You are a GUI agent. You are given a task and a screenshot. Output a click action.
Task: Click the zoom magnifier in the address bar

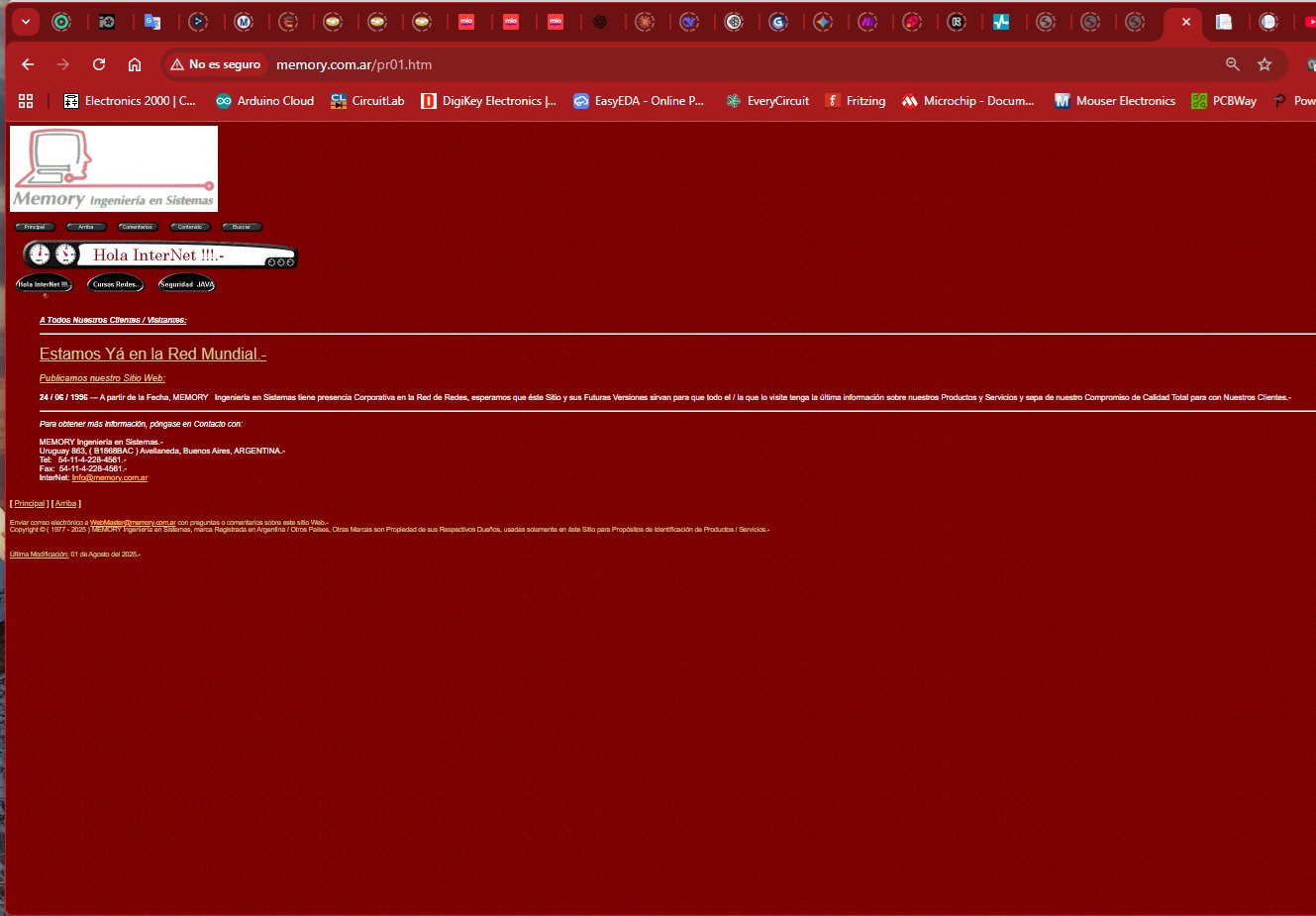coord(1232,63)
